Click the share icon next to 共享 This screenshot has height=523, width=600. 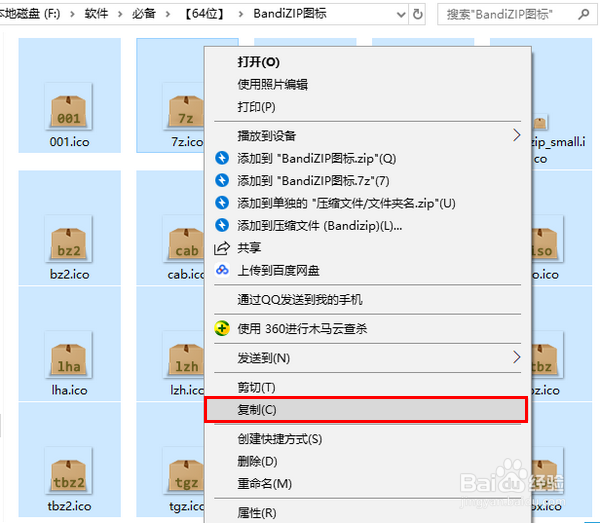tap(222, 248)
